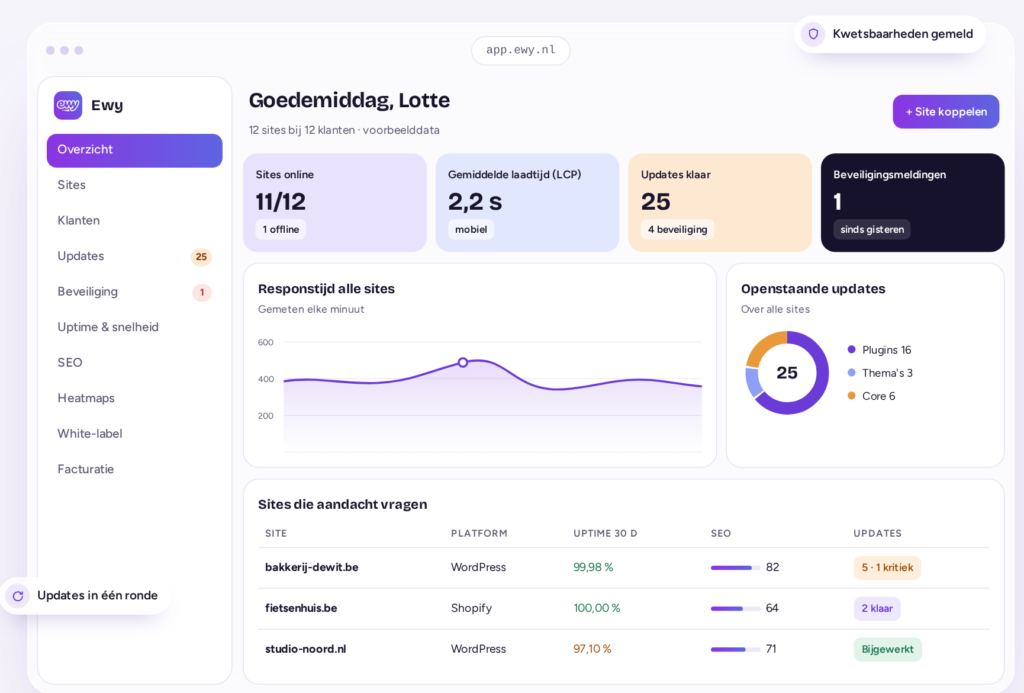Click the Ewy logo icon in the sidebar
Viewport: 1024px width, 693px height.
(x=68, y=105)
